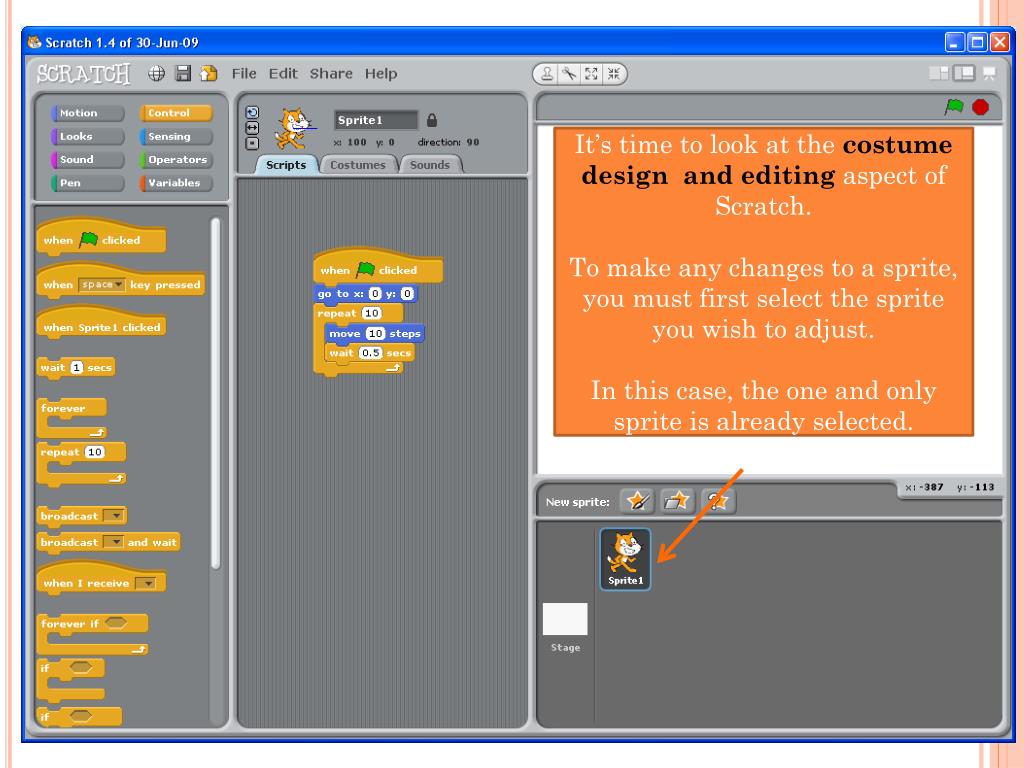Open the Share menu
This screenshot has width=1024, height=768.
[331, 74]
